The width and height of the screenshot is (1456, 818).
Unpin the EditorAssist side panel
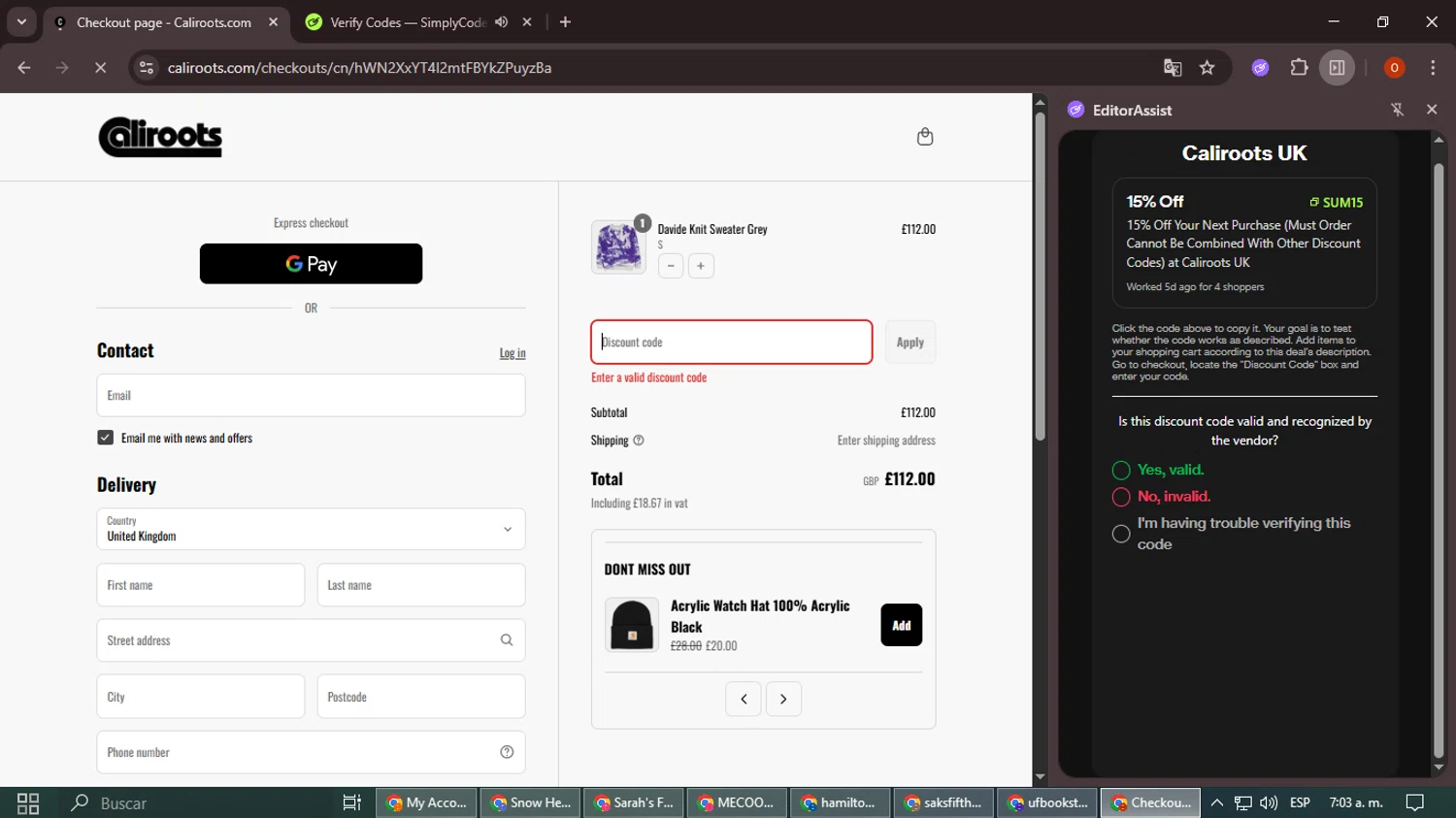(1398, 110)
